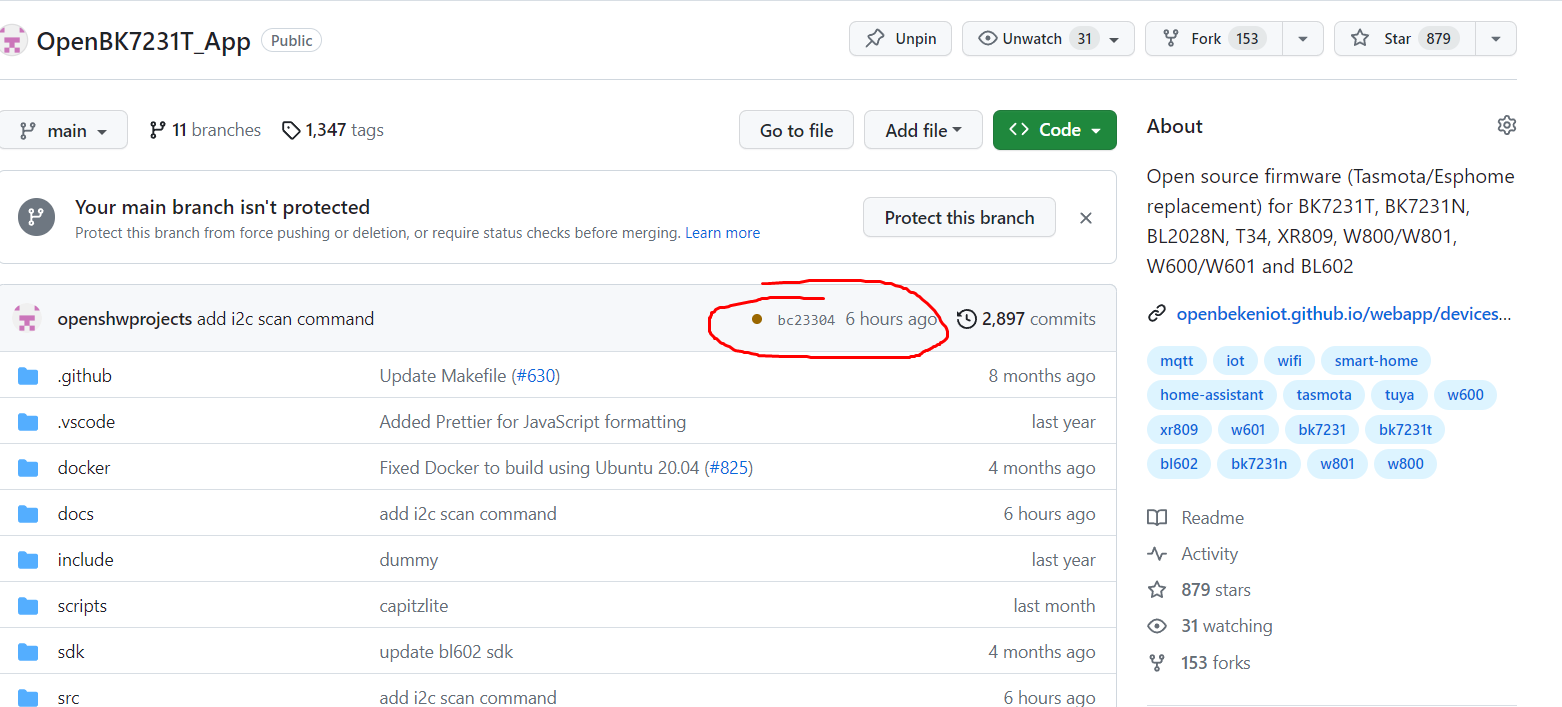Click the sdk folder icon
Viewport: 1562px width, 707px height.
click(28, 652)
